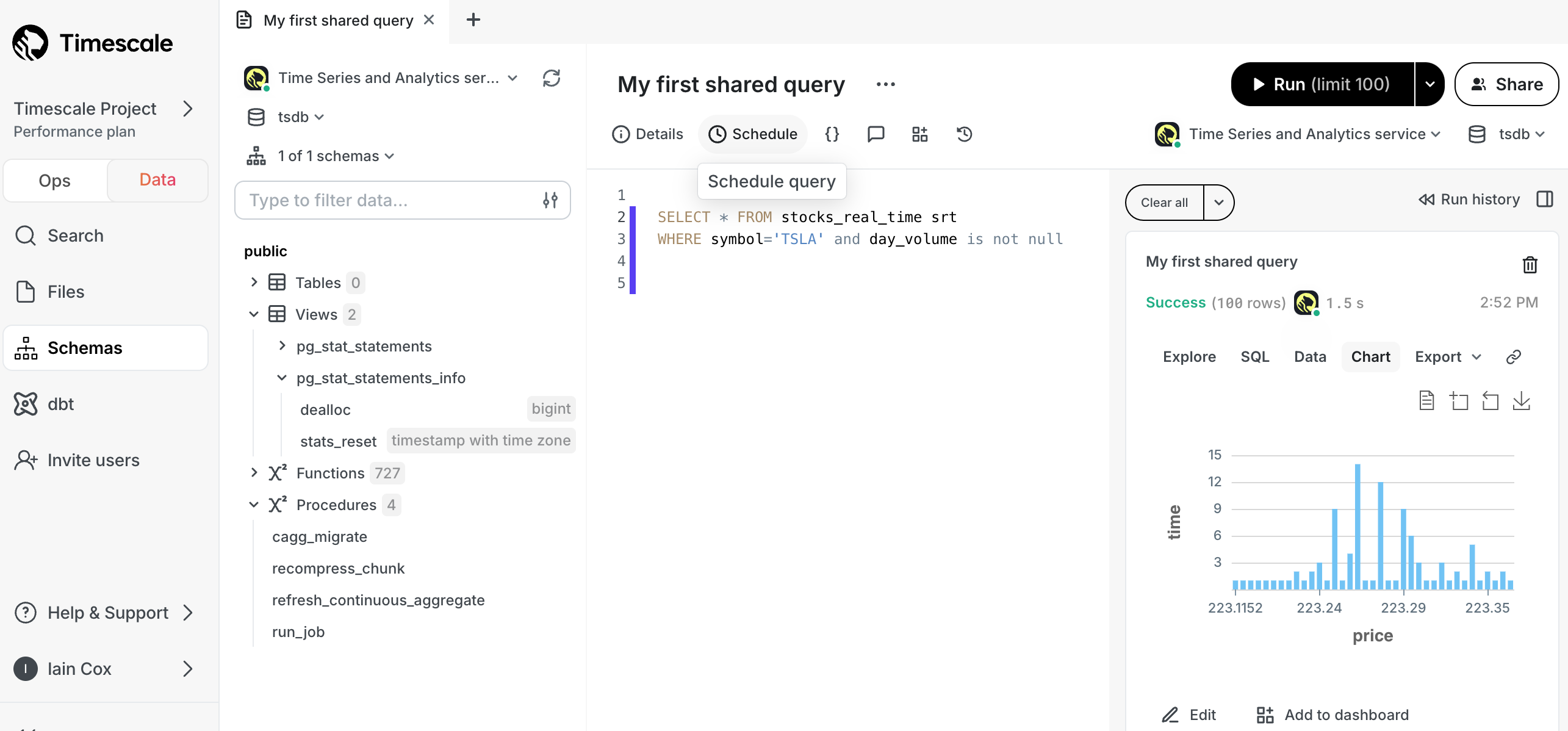This screenshot has width=1568, height=731.
Task: Switch to the Data tab in results
Action: [1310, 356]
